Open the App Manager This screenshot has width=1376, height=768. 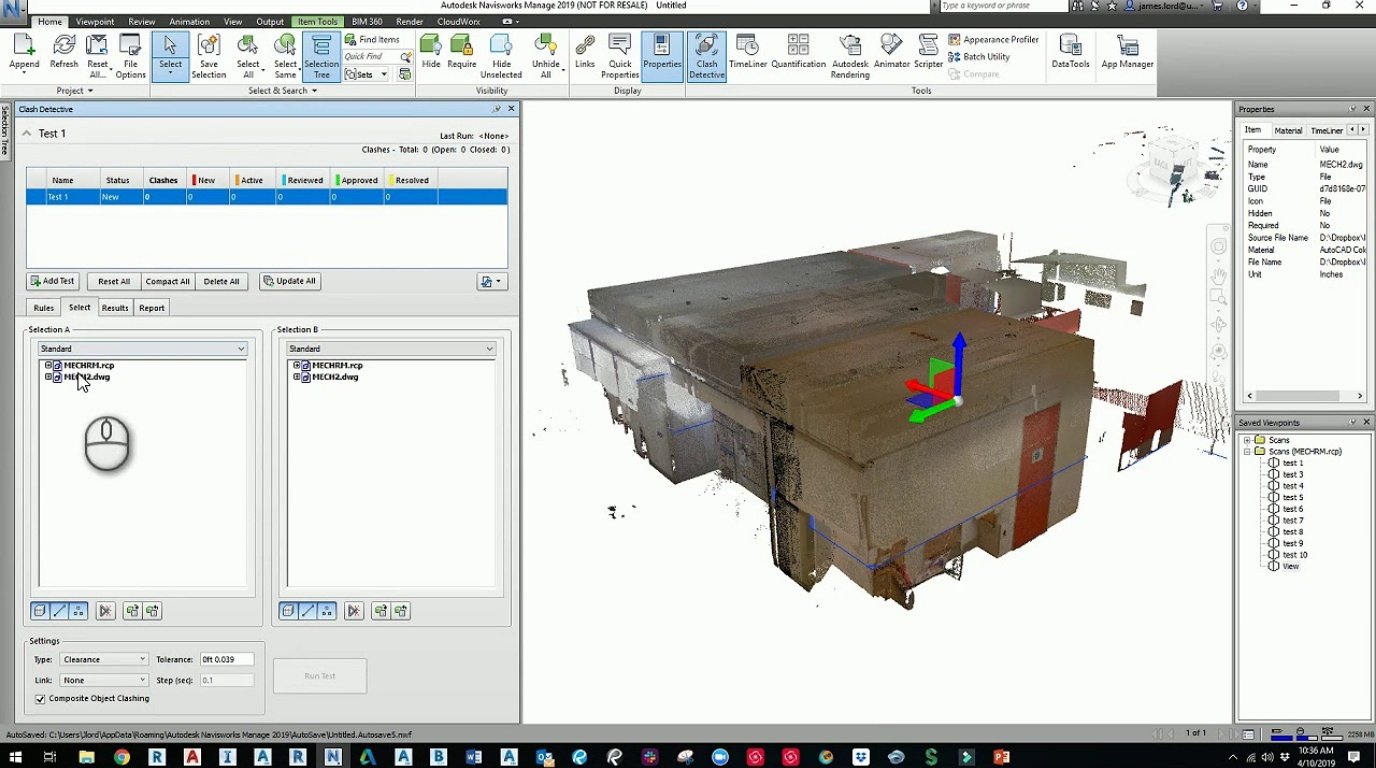point(1127,52)
